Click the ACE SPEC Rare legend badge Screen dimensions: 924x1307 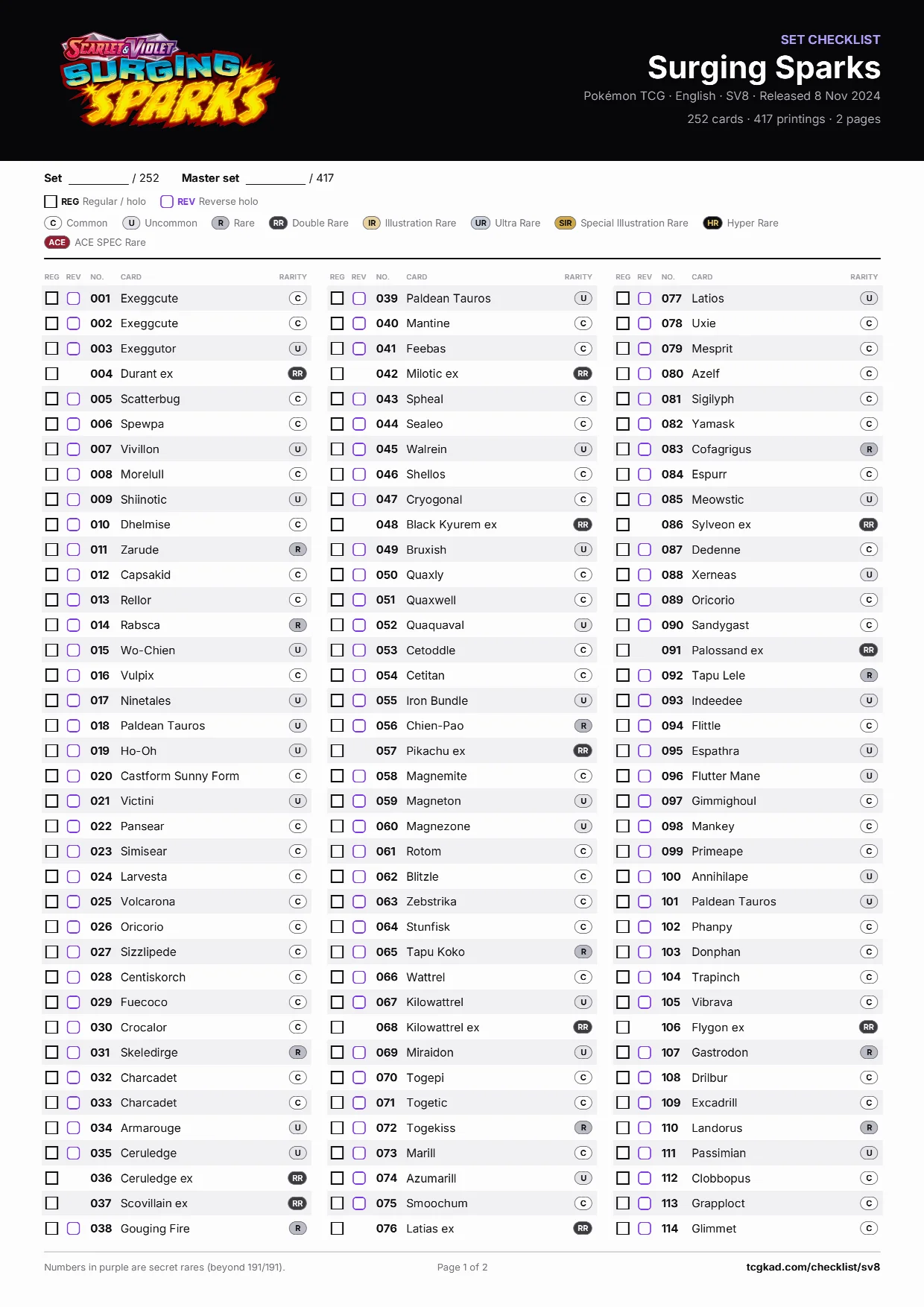[x=57, y=242]
